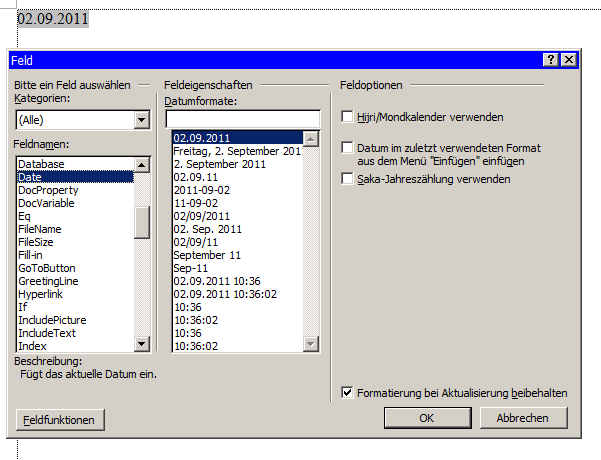601x460 pixels.
Task: Uncheck Formatierung bei Aktualisierung beibehalten
Action: pyautogui.click(x=348, y=393)
